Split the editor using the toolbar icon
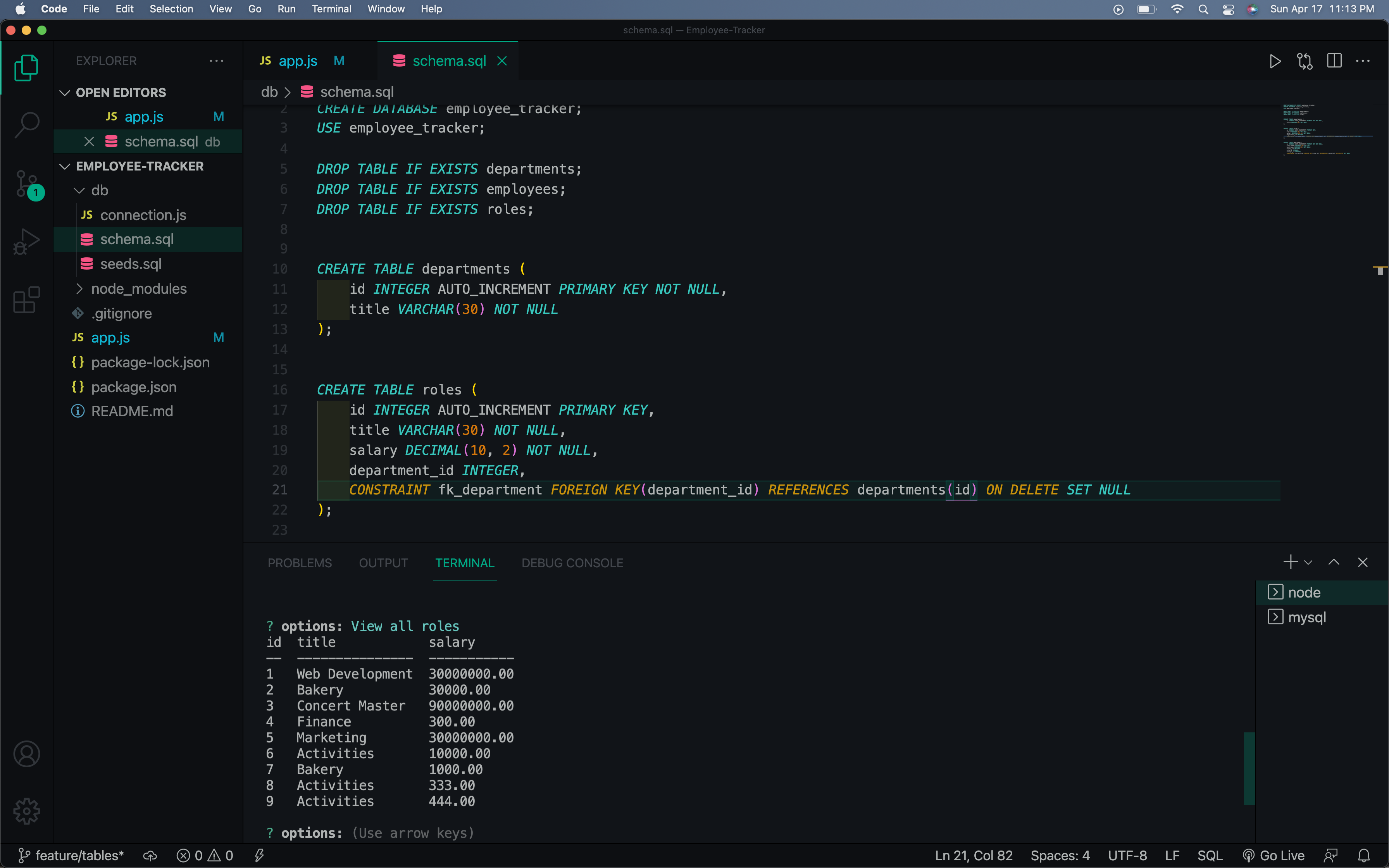1389x868 pixels. (x=1334, y=61)
